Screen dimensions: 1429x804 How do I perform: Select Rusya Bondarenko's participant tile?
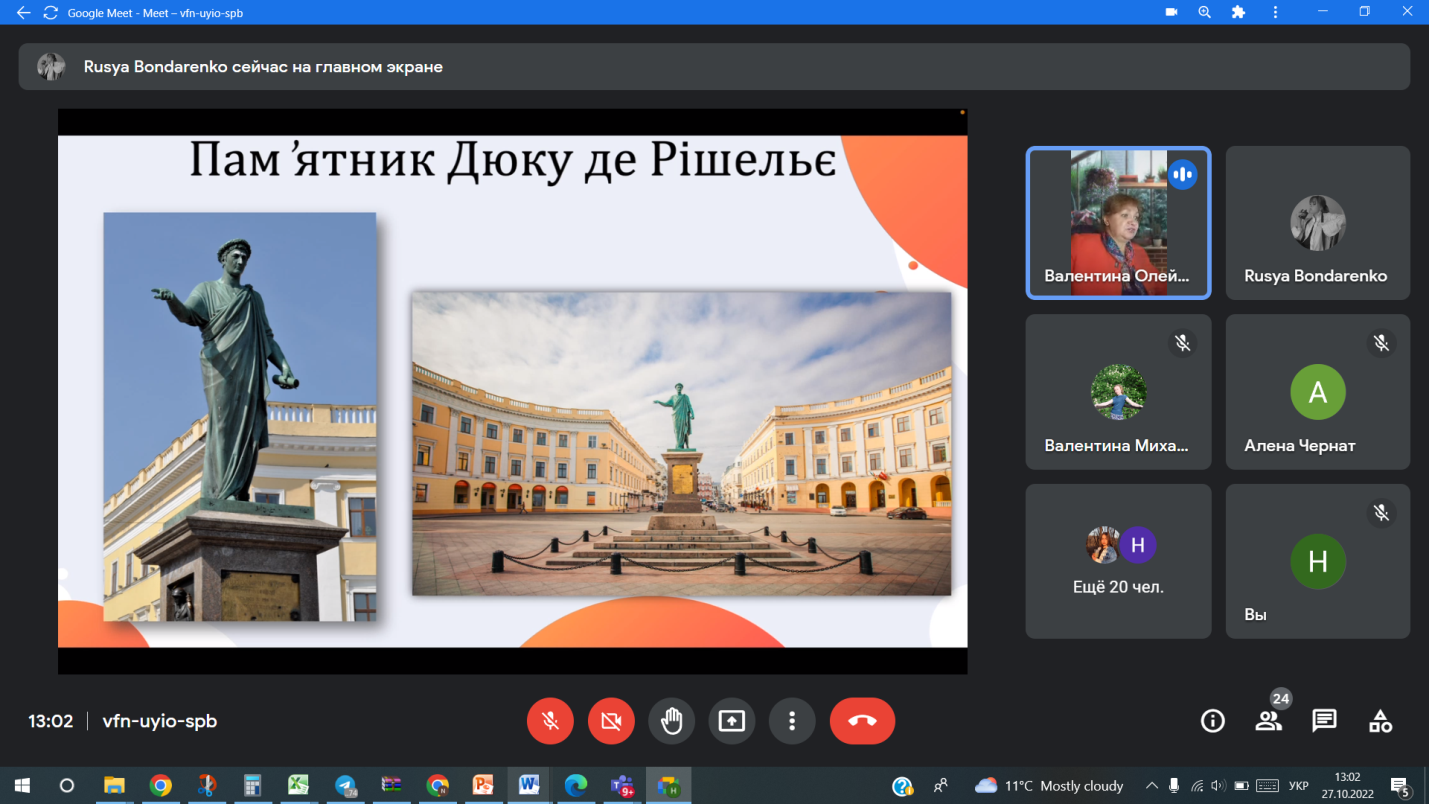[x=1317, y=223]
